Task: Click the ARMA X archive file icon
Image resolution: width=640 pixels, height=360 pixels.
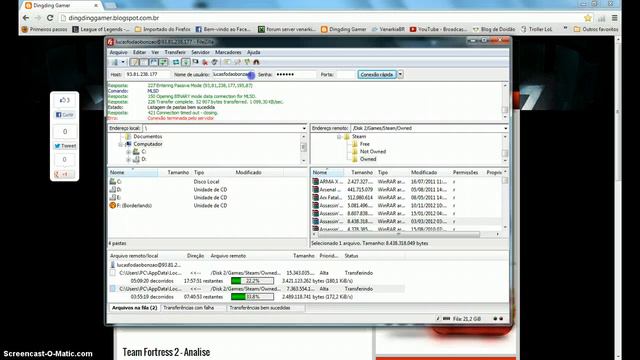Action: 315,181
